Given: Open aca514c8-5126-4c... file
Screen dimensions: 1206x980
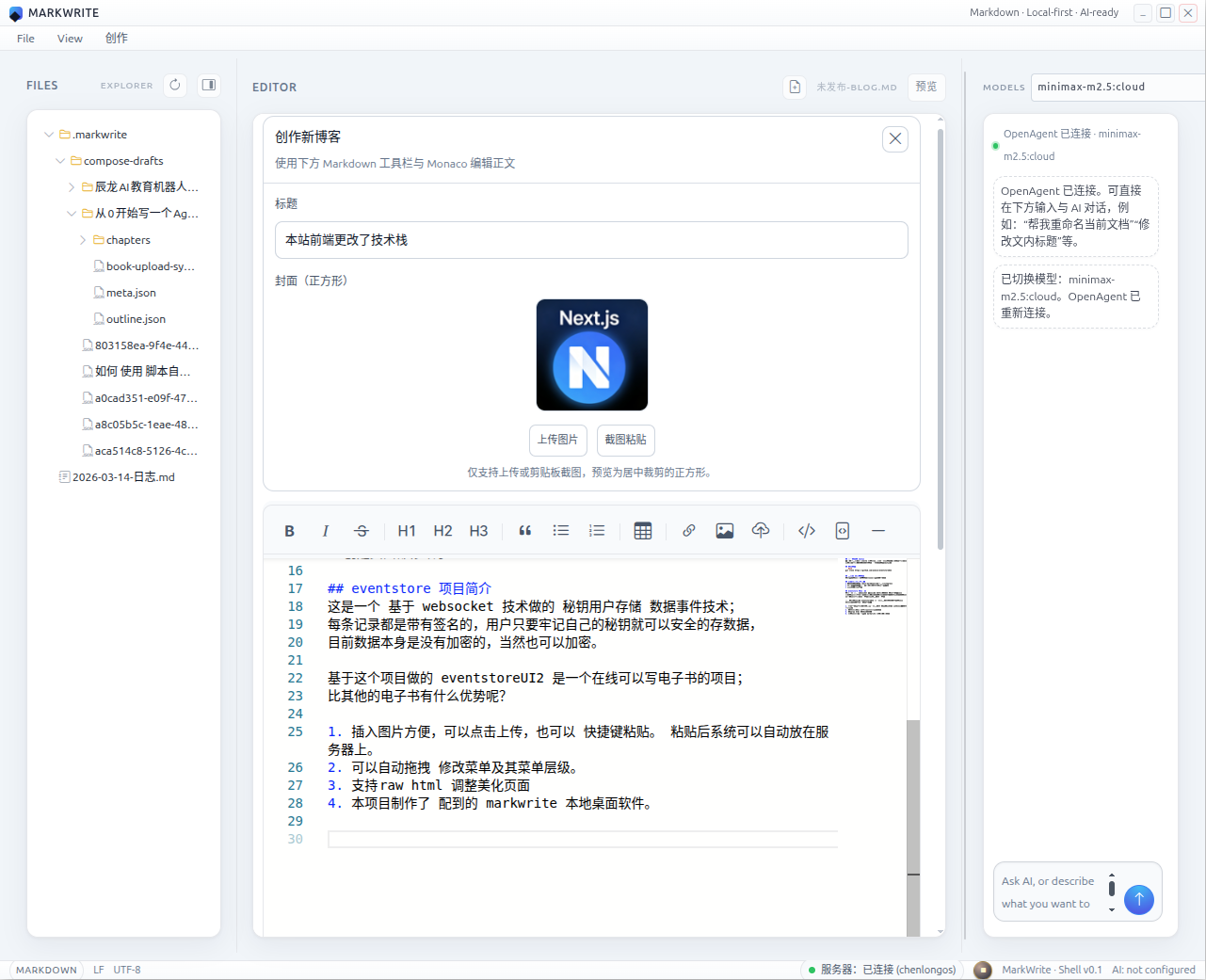Looking at the screenshot, I should point(140,451).
